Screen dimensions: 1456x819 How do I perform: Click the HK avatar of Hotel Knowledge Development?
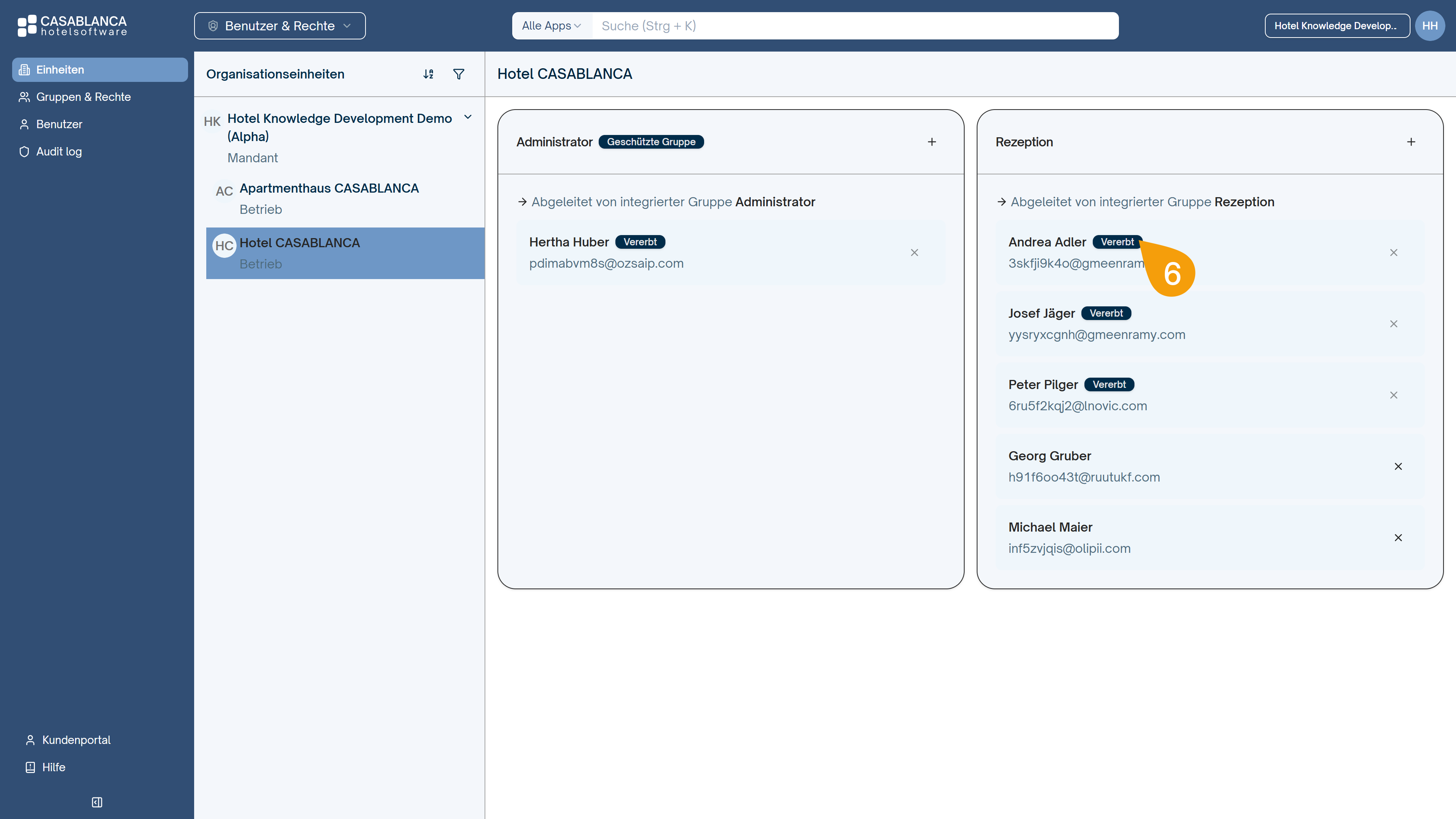point(212,121)
